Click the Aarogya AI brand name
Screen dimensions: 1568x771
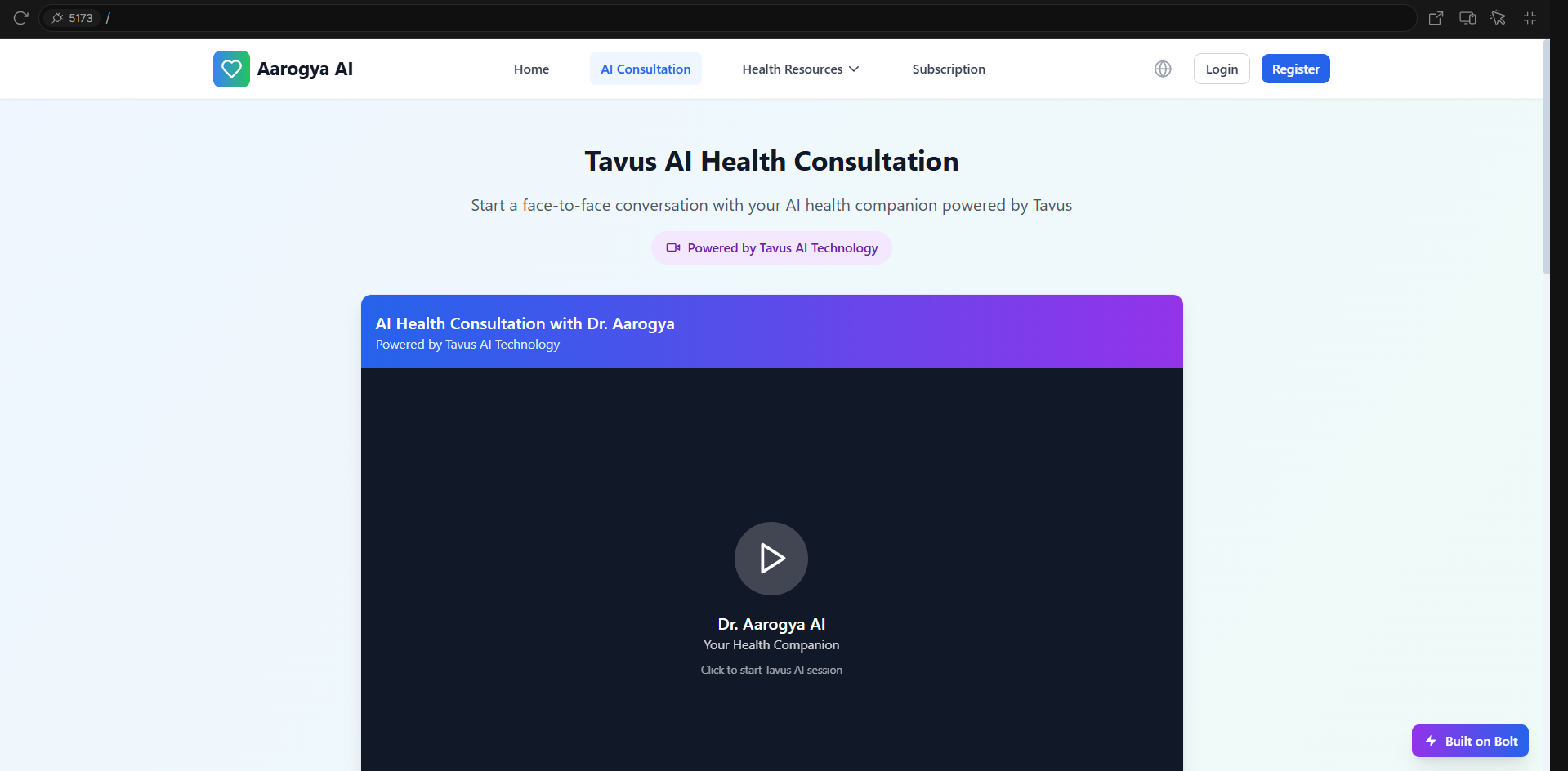coord(305,69)
